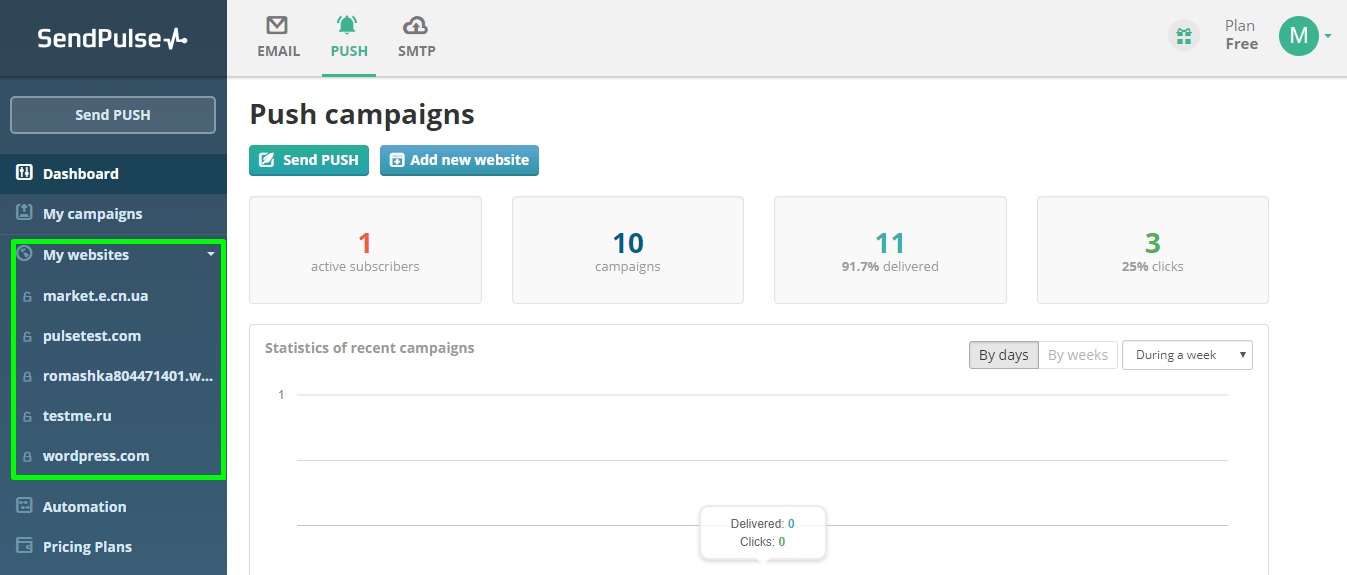The width and height of the screenshot is (1347, 575).
Task: Click lock icon beside romashka804471401
Action: point(27,377)
